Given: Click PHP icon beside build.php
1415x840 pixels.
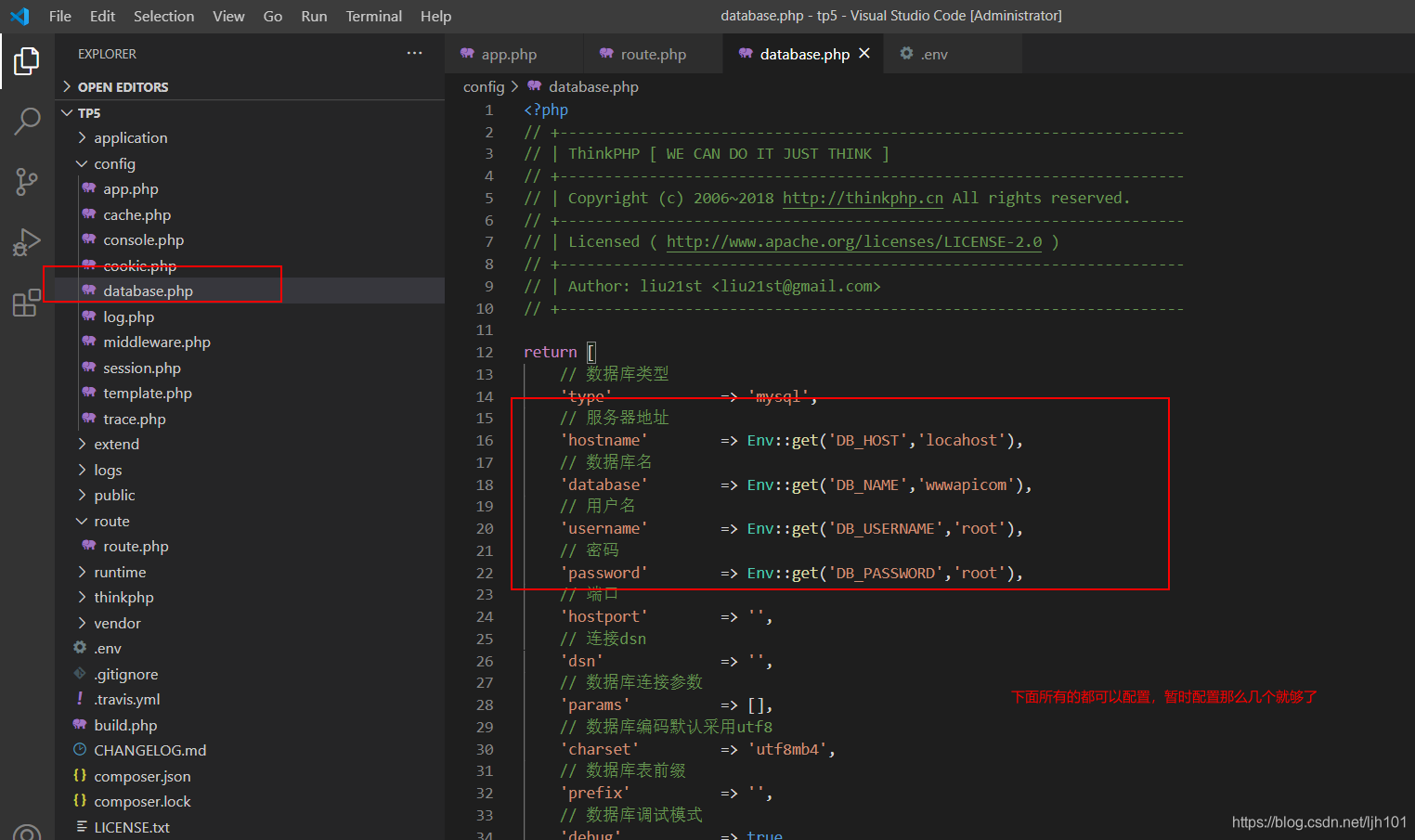Looking at the screenshot, I should click(80, 724).
